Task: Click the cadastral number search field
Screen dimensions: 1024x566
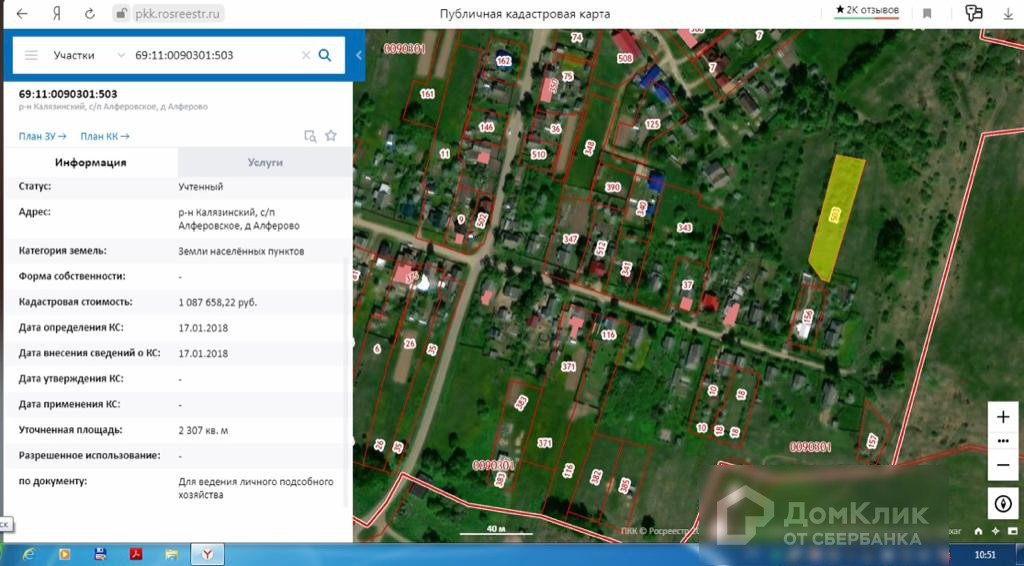Action: click(x=216, y=55)
